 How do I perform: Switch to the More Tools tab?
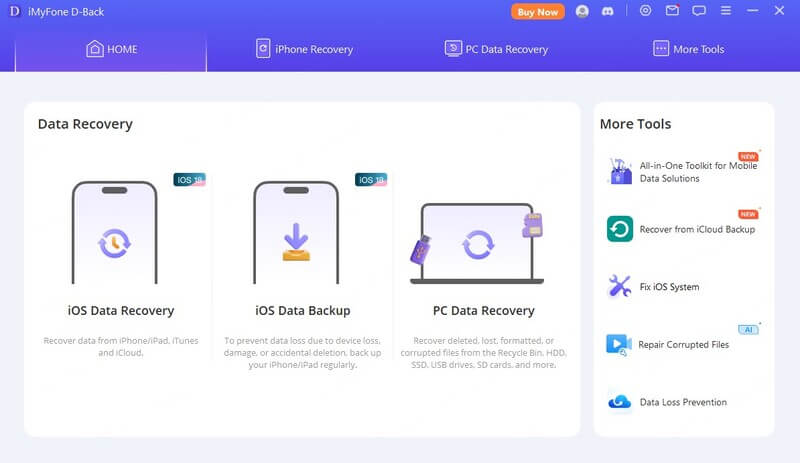(688, 50)
